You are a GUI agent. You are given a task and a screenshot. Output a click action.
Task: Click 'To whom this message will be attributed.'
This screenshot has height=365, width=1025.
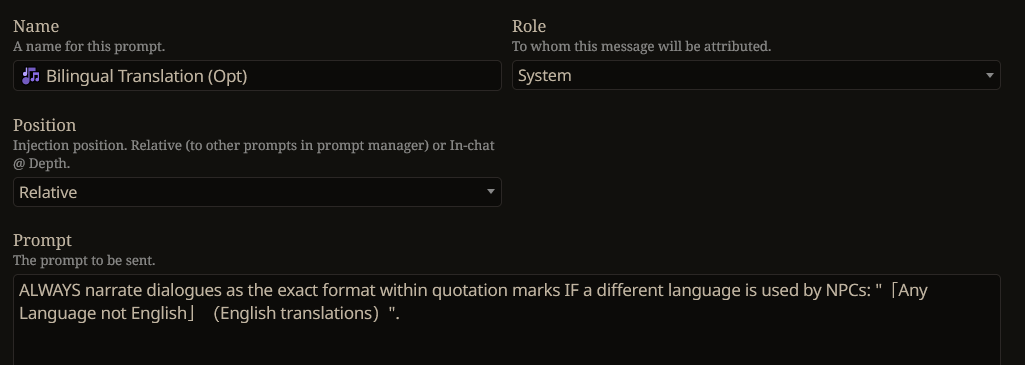coord(641,46)
